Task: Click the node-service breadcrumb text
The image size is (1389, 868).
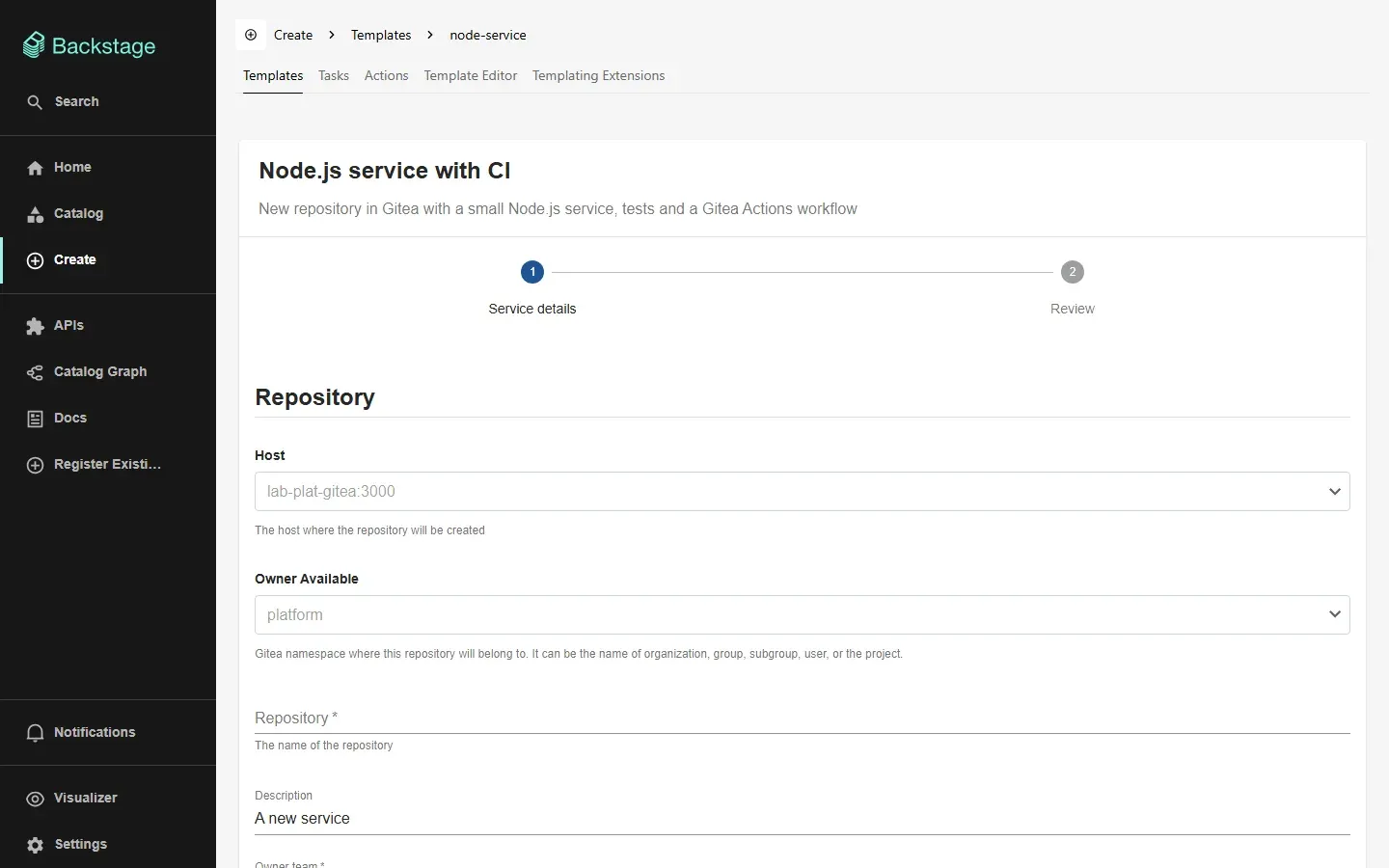Action: (x=488, y=35)
